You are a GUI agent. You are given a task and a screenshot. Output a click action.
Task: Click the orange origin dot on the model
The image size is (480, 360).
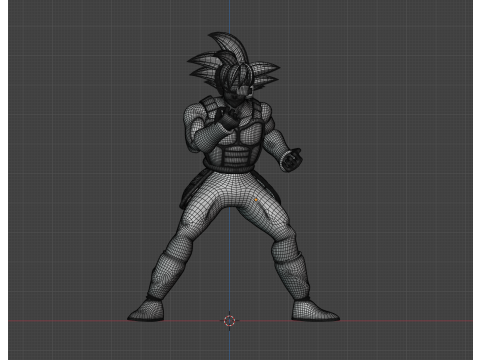256,200
